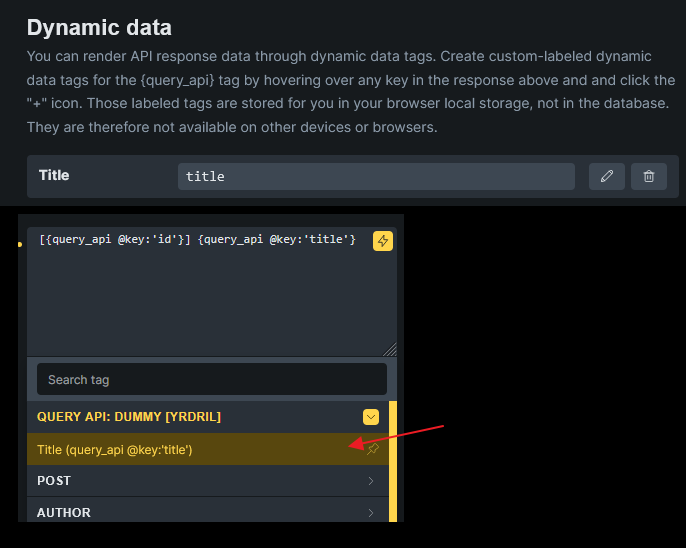Click the yellow lightning bolt dynamic data icon

[x=382, y=240]
